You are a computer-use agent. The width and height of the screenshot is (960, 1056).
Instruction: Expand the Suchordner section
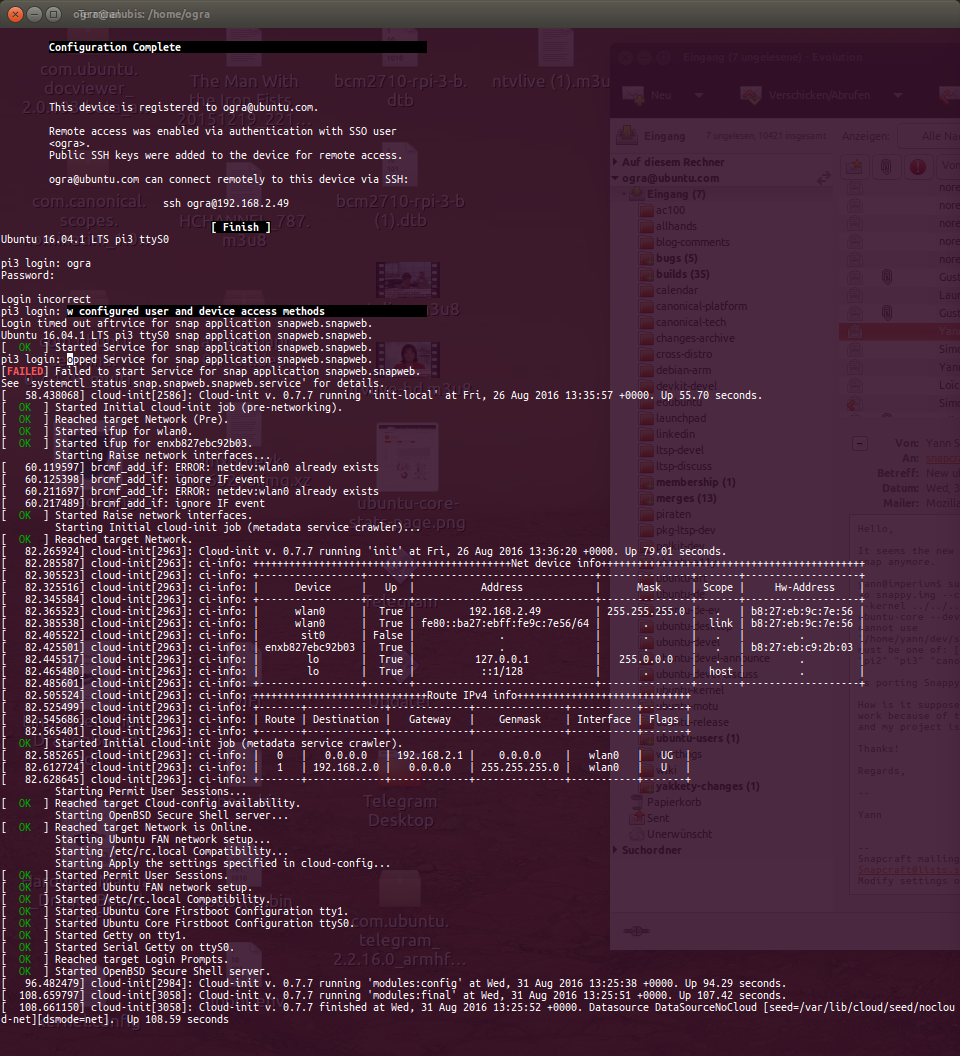(x=616, y=850)
